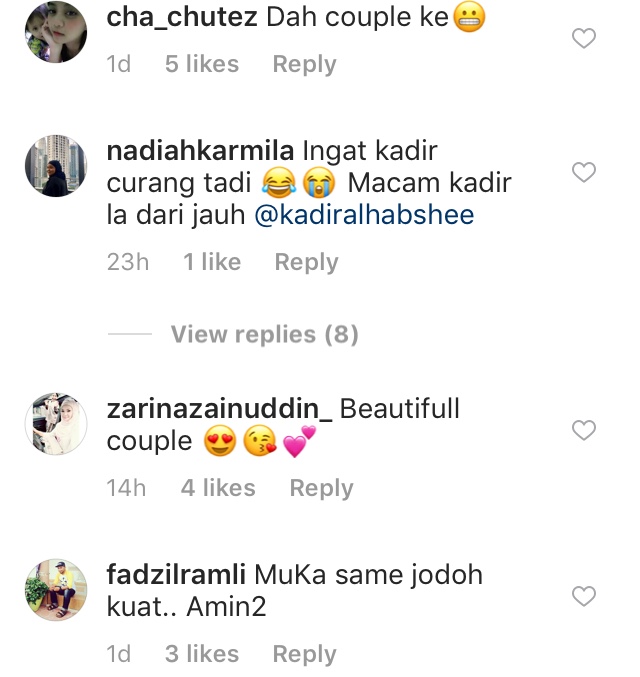The image size is (640, 677).
Task: Open username nadiahkarmila
Action: pyautogui.click(x=200, y=151)
